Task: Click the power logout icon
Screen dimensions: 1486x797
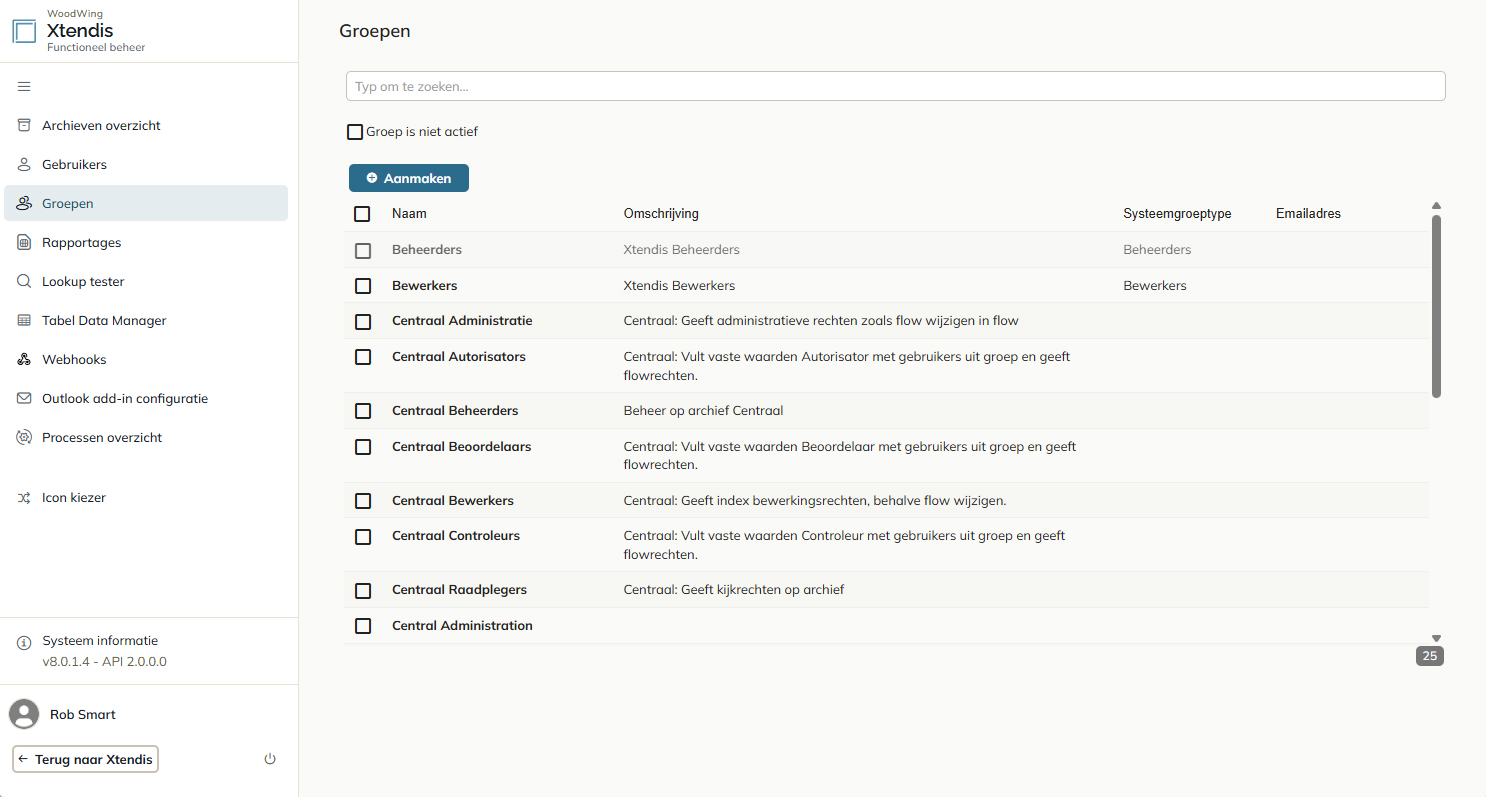Action: [270, 759]
